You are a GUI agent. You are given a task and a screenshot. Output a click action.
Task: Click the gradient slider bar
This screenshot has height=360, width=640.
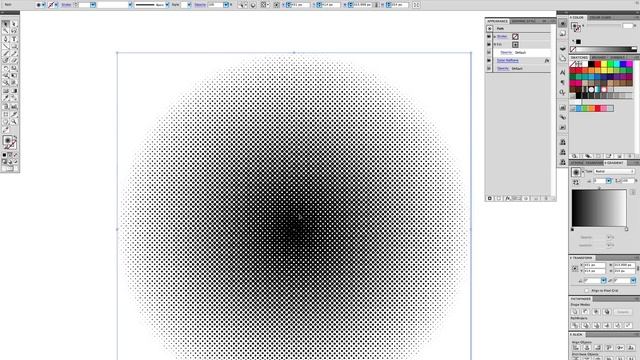point(599,208)
